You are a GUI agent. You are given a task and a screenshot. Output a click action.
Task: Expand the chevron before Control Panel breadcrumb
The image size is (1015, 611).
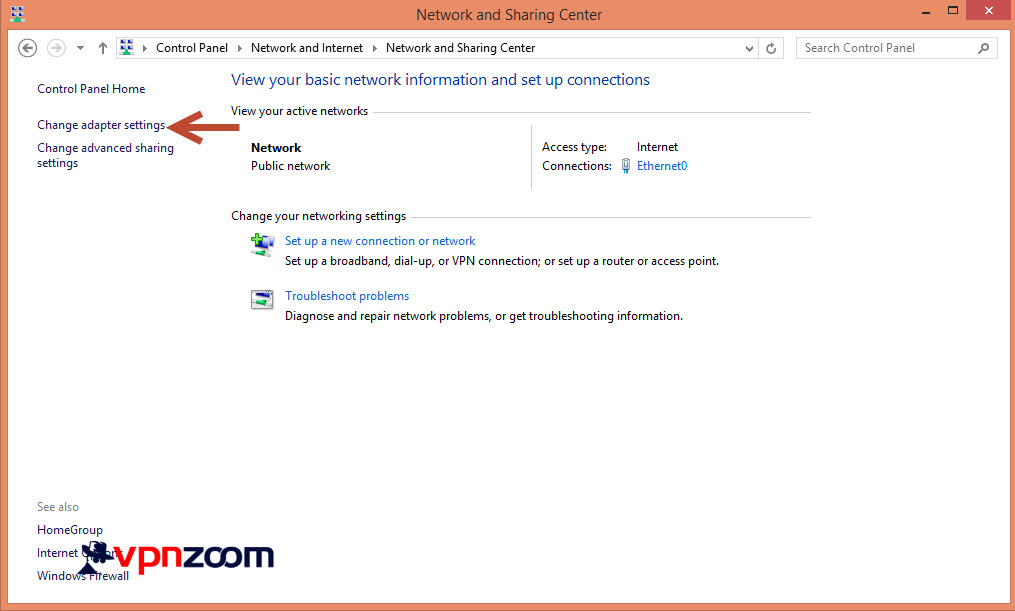click(x=145, y=48)
